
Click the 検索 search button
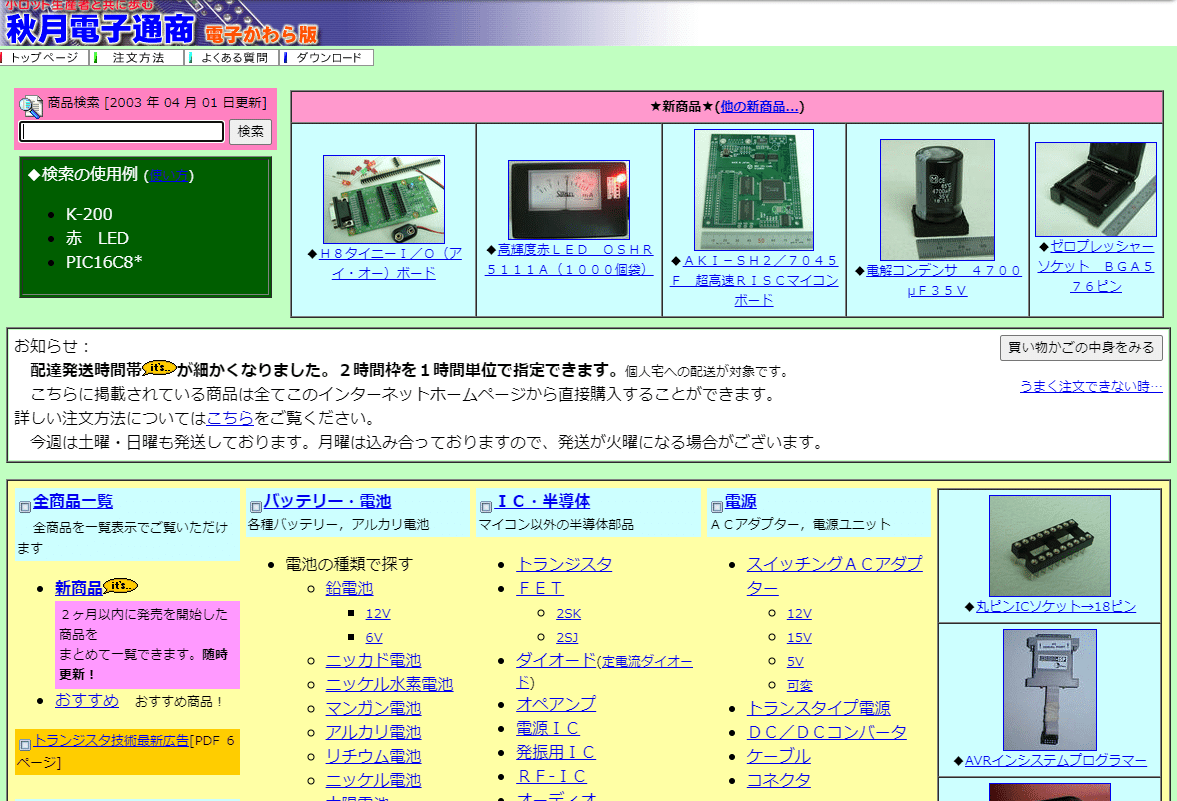251,131
